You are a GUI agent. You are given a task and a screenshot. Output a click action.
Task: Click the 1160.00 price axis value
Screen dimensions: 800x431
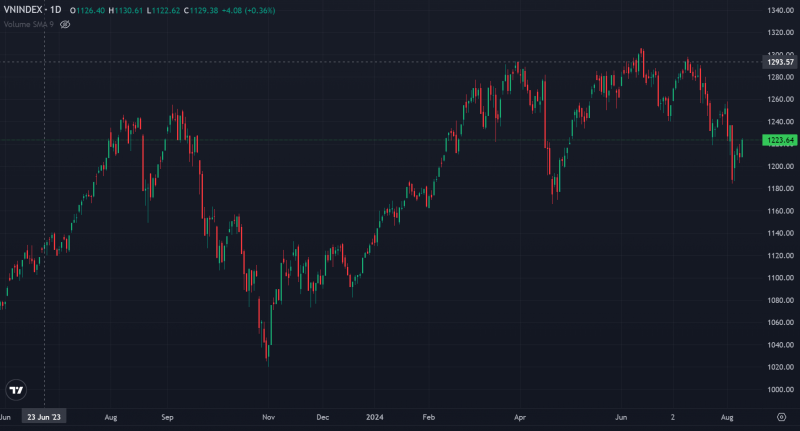coord(781,211)
